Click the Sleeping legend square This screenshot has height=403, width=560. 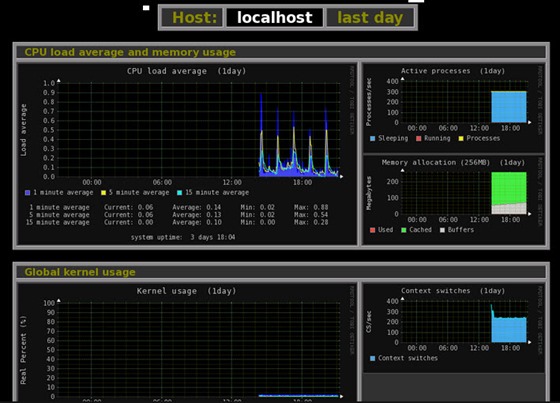372,138
